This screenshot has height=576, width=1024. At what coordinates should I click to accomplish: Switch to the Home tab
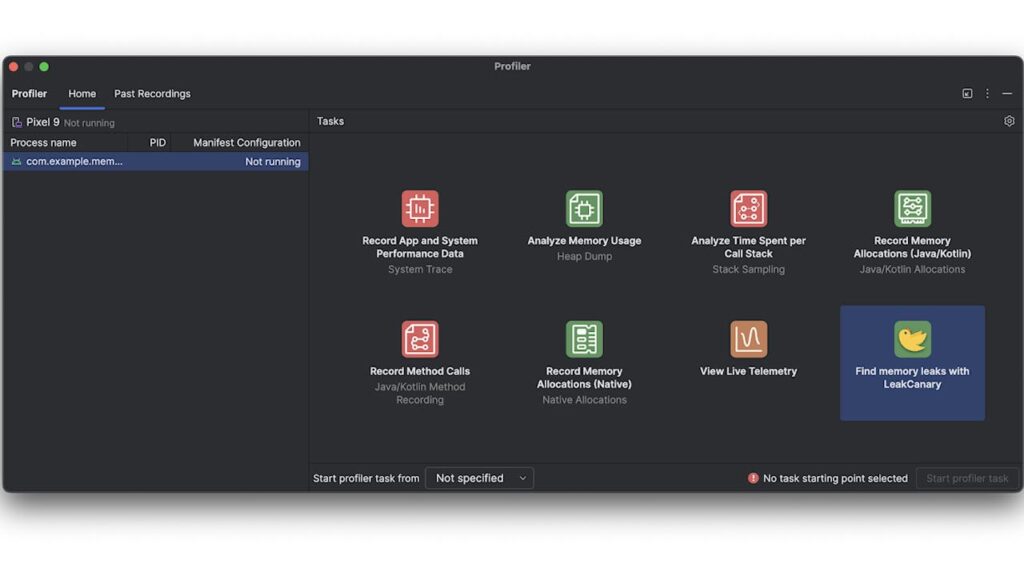82,94
